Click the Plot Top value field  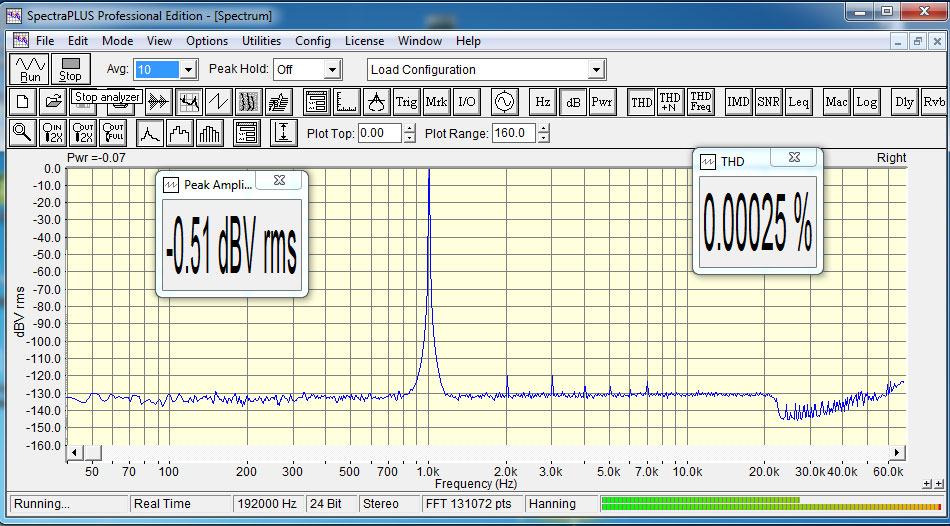coord(379,133)
